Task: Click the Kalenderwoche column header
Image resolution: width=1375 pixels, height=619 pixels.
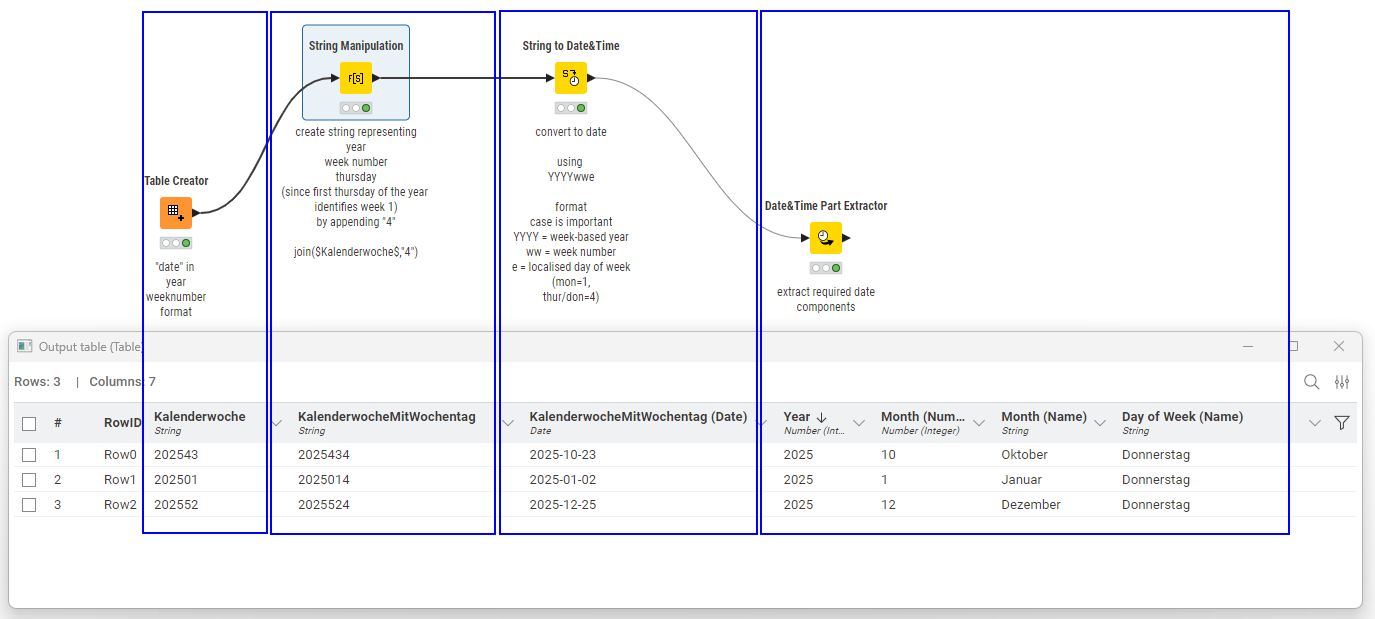Action: click(x=200, y=417)
